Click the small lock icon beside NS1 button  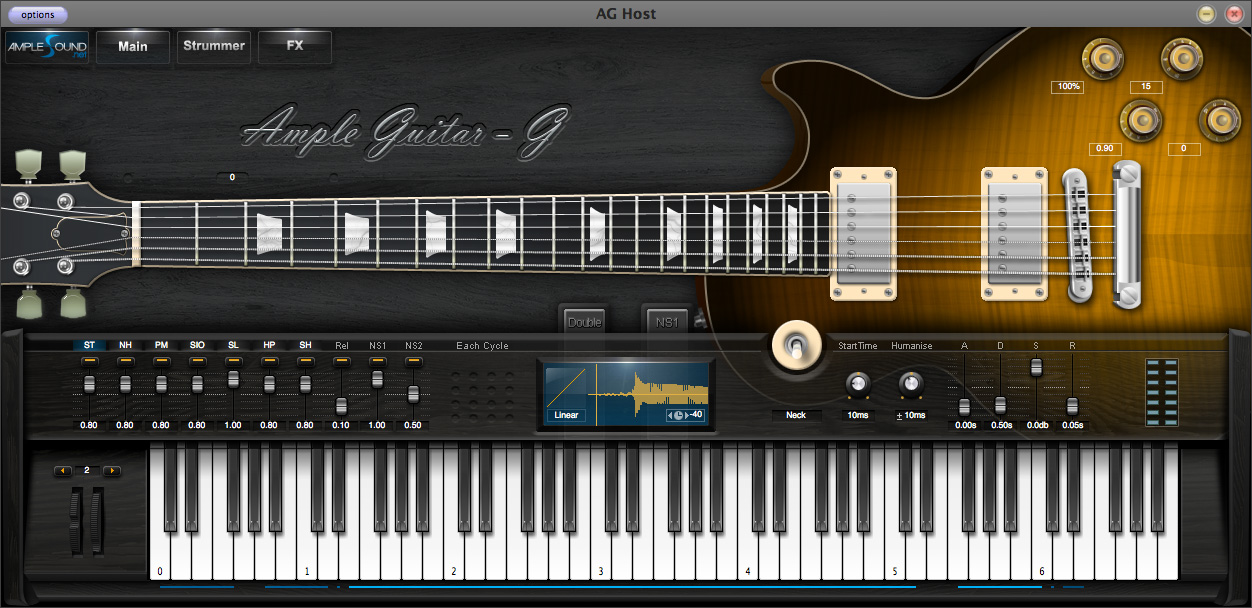pos(700,321)
